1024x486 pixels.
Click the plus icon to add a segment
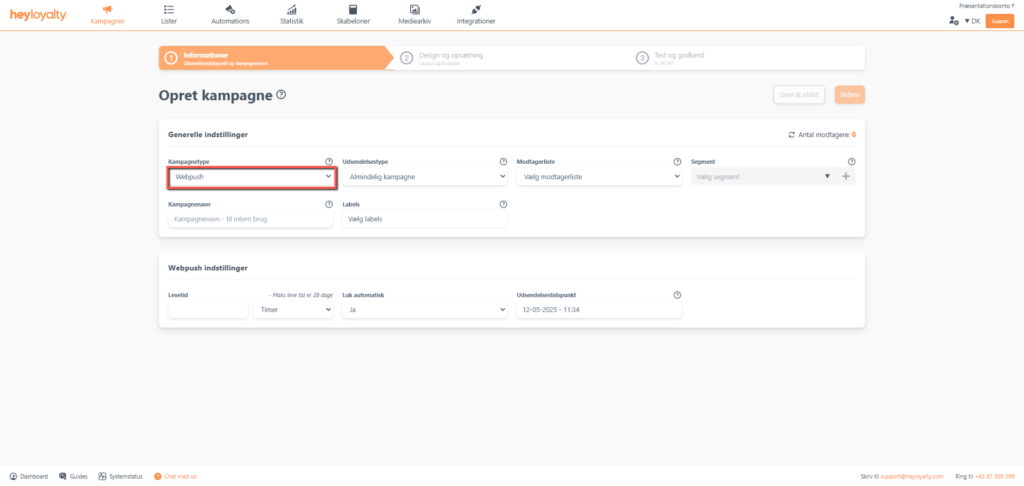pyautogui.click(x=846, y=177)
